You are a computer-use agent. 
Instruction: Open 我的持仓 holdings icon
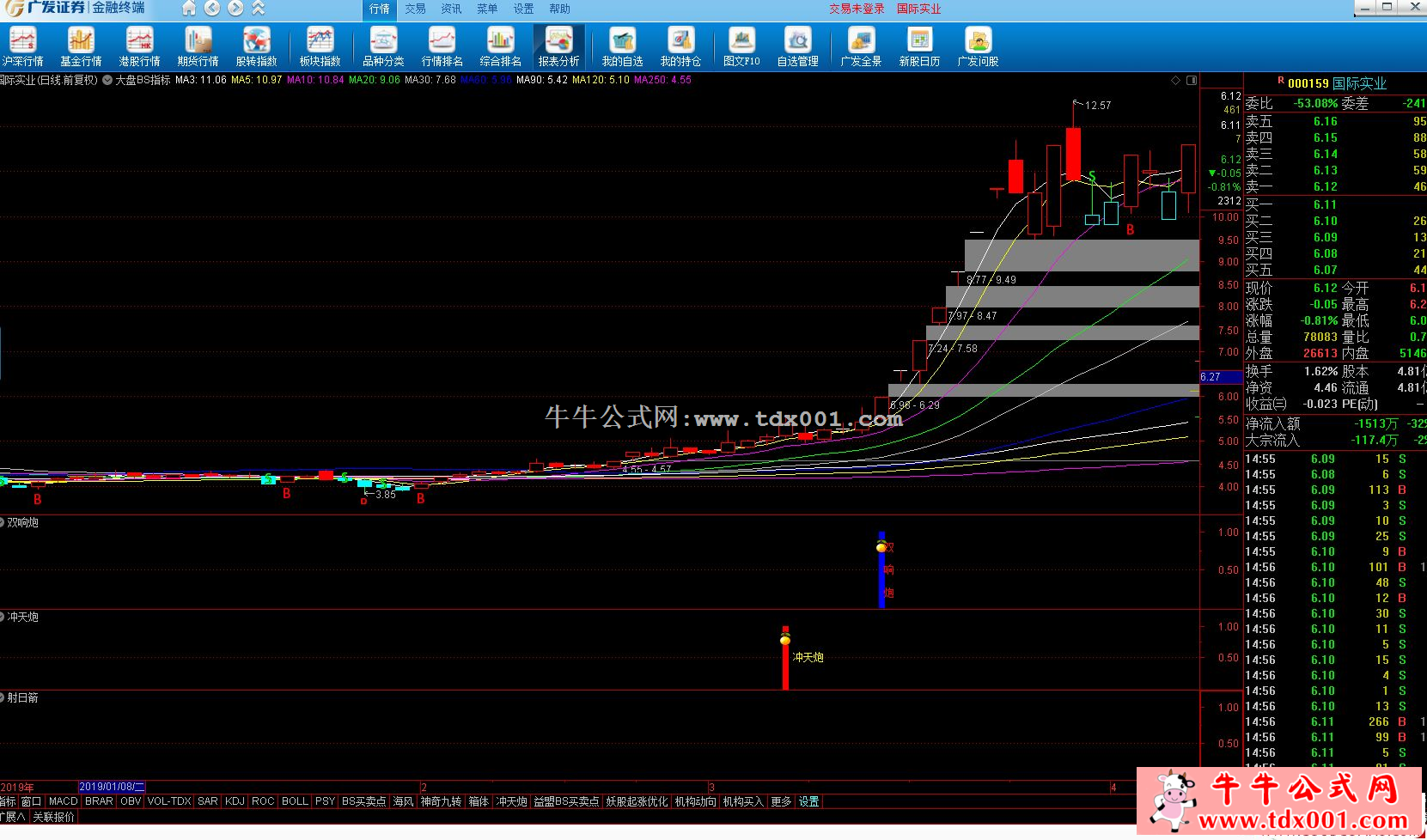680,47
